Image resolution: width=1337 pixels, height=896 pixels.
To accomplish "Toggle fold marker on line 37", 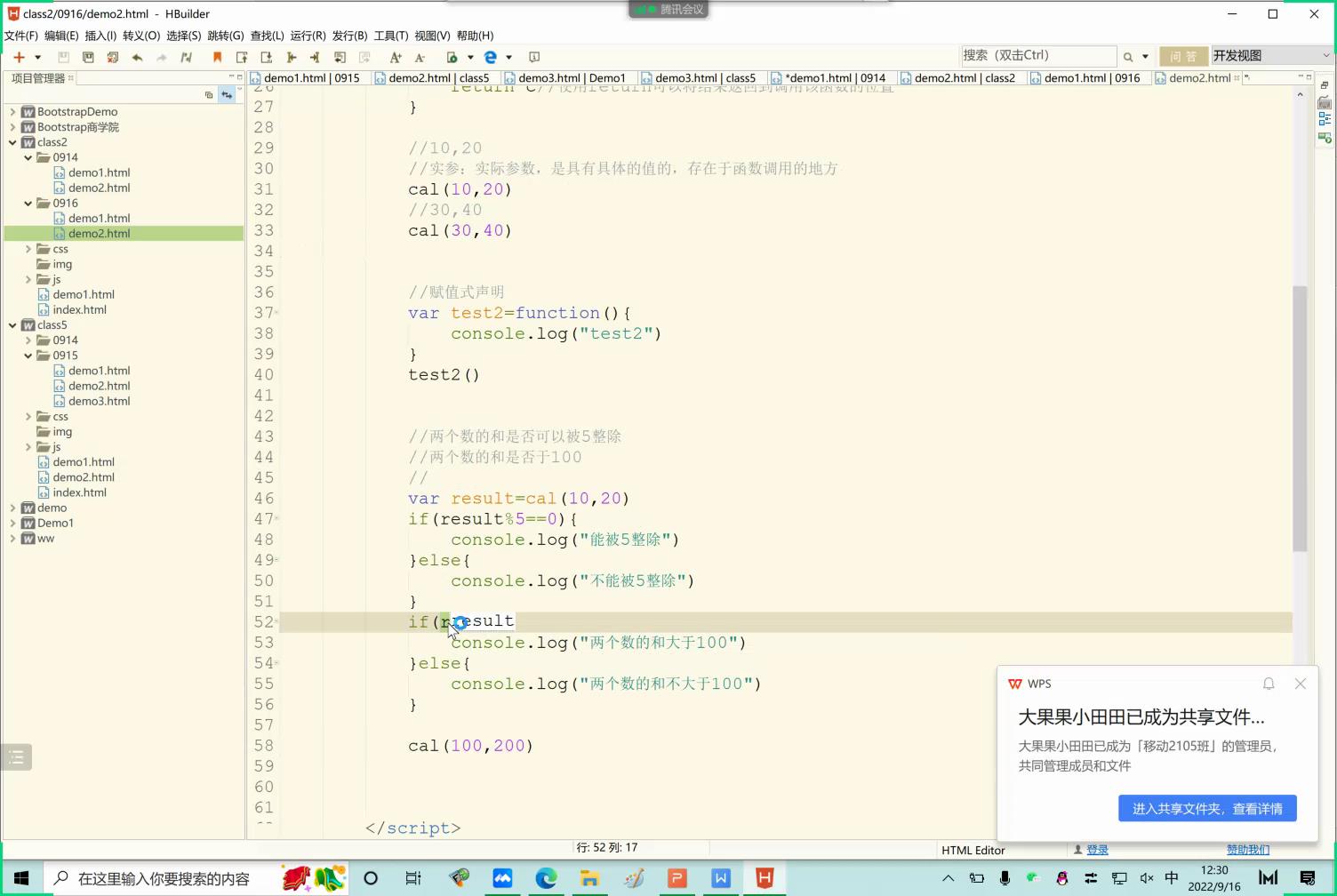I will 276,313.
